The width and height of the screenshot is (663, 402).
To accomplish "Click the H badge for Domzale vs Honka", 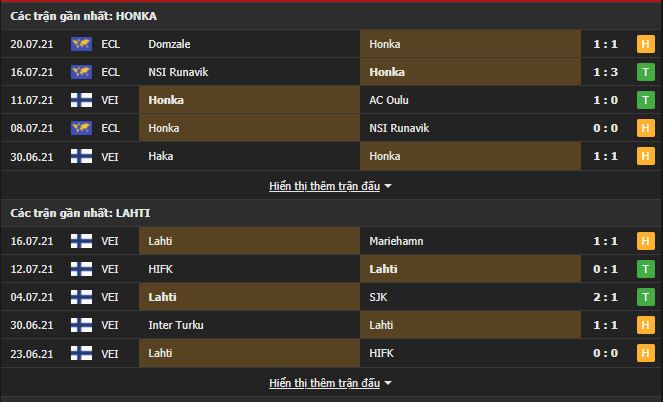I will (x=645, y=44).
